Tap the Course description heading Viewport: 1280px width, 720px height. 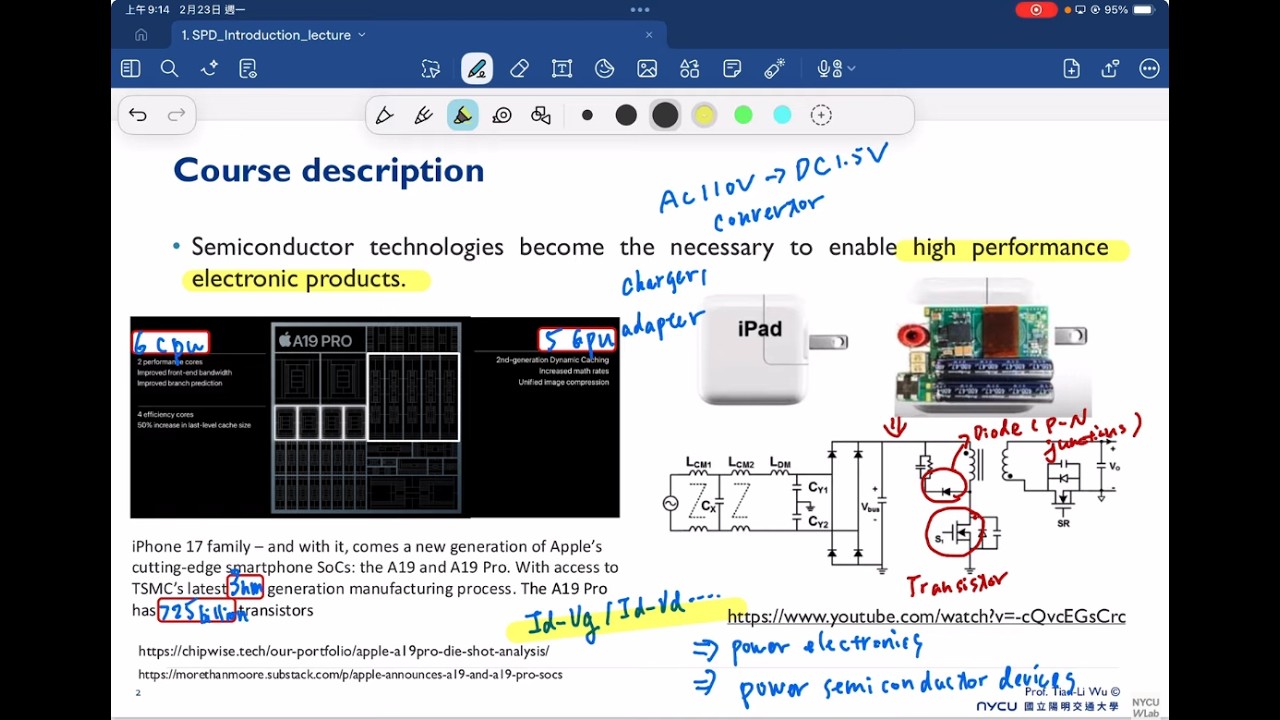click(329, 170)
